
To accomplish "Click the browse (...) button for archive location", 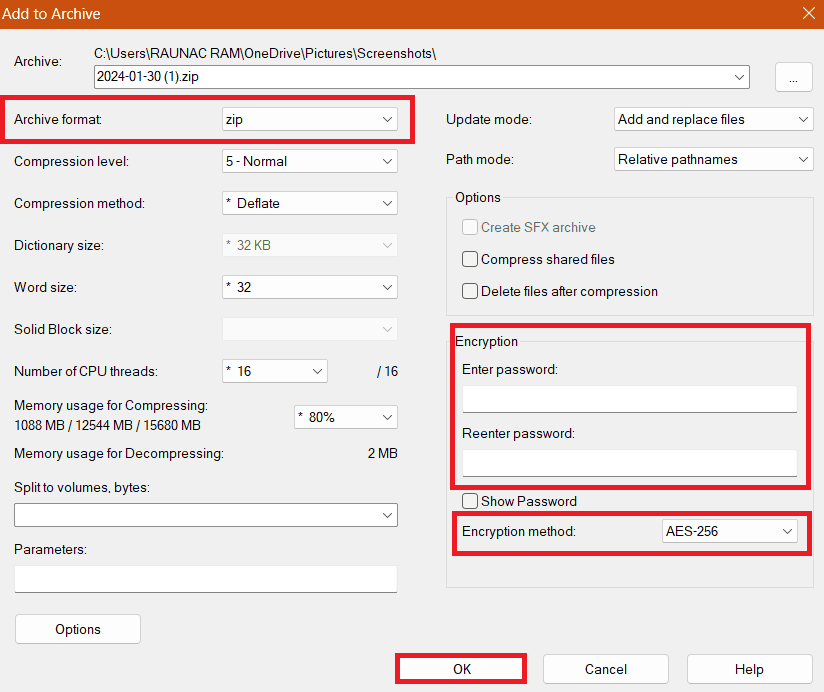I will click(x=793, y=77).
